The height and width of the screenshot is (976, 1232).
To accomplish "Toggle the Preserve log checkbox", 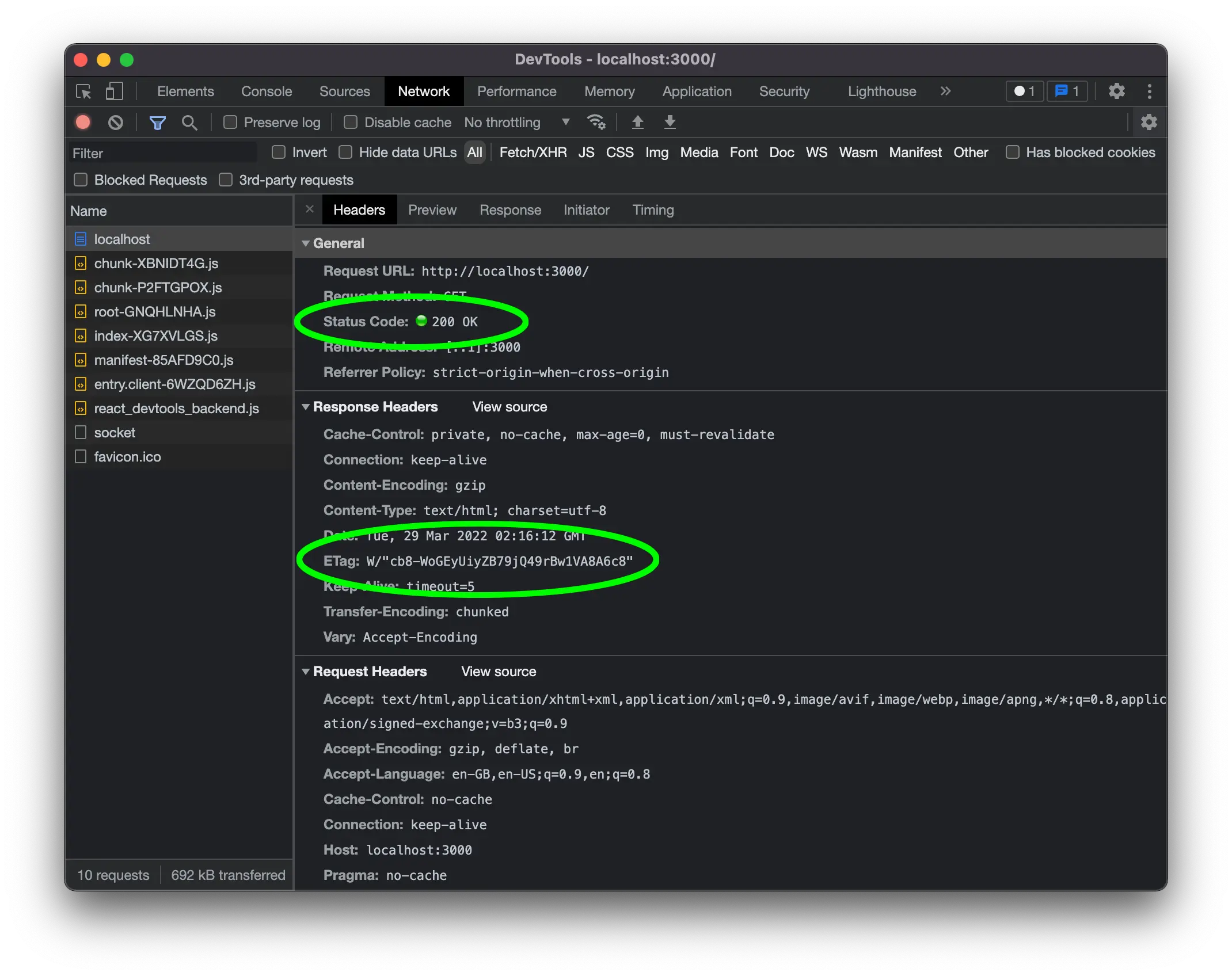I will point(231,122).
